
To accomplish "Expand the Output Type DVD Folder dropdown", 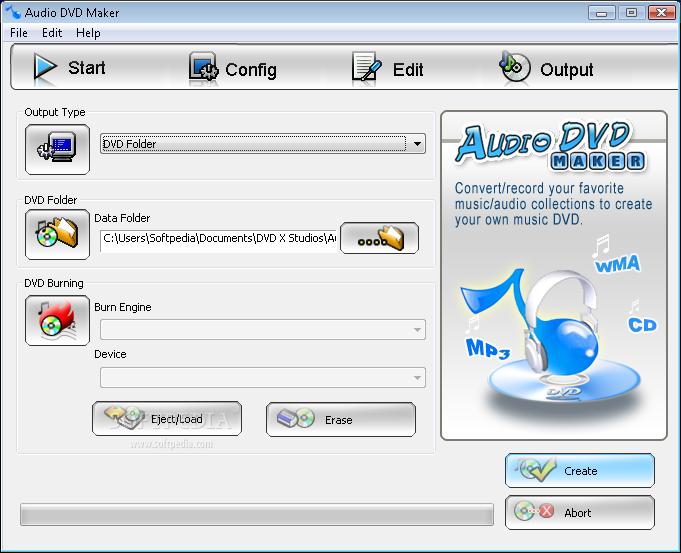I will click(x=263, y=143).
